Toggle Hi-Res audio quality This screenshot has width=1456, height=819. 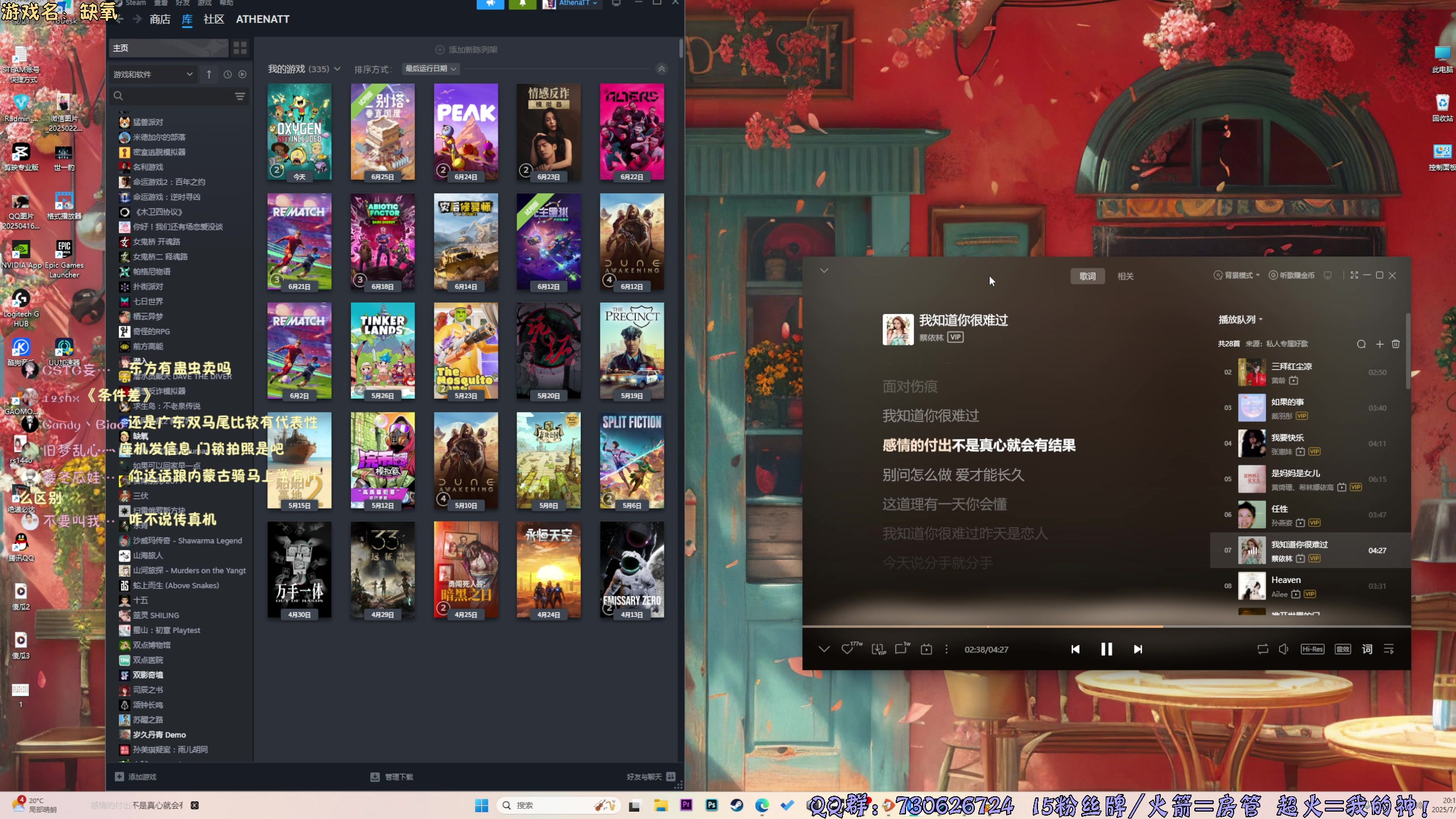1313,650
